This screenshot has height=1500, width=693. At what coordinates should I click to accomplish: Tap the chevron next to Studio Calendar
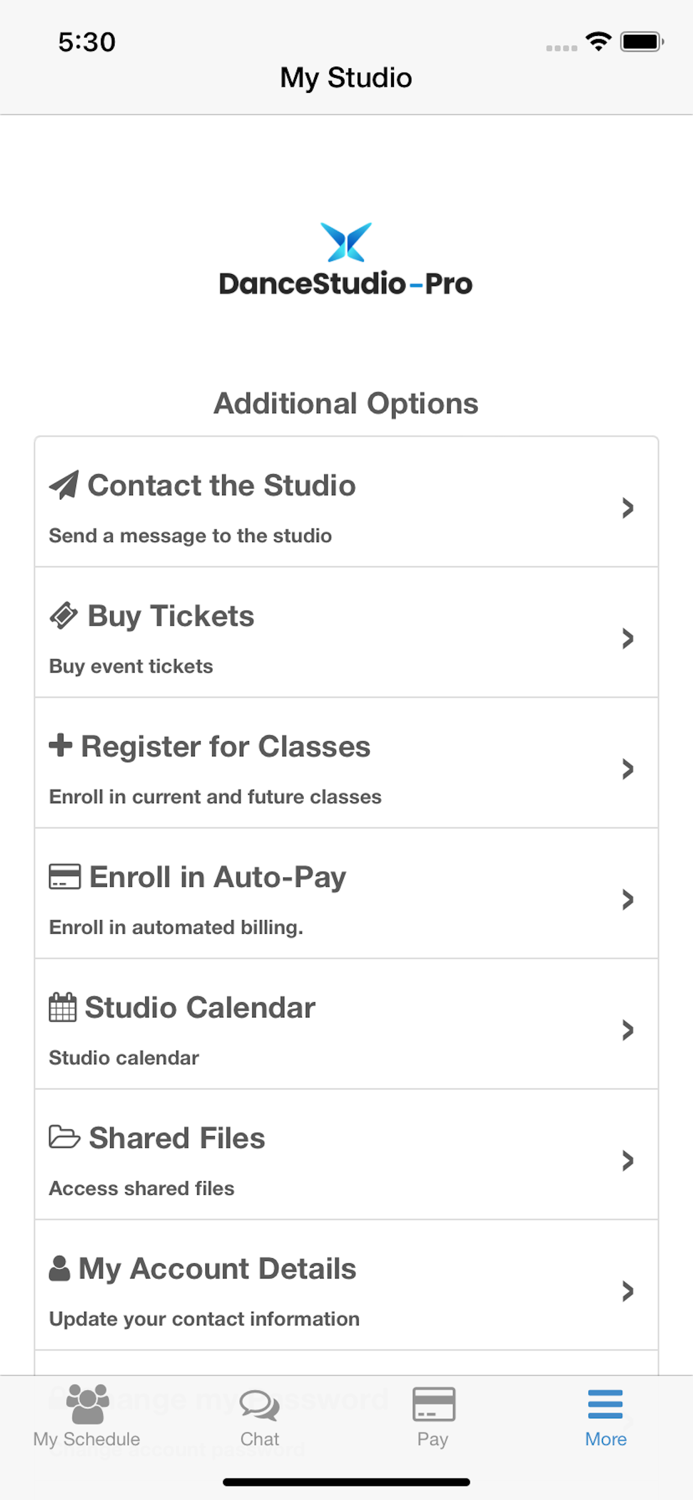(x=628, y=1030)
